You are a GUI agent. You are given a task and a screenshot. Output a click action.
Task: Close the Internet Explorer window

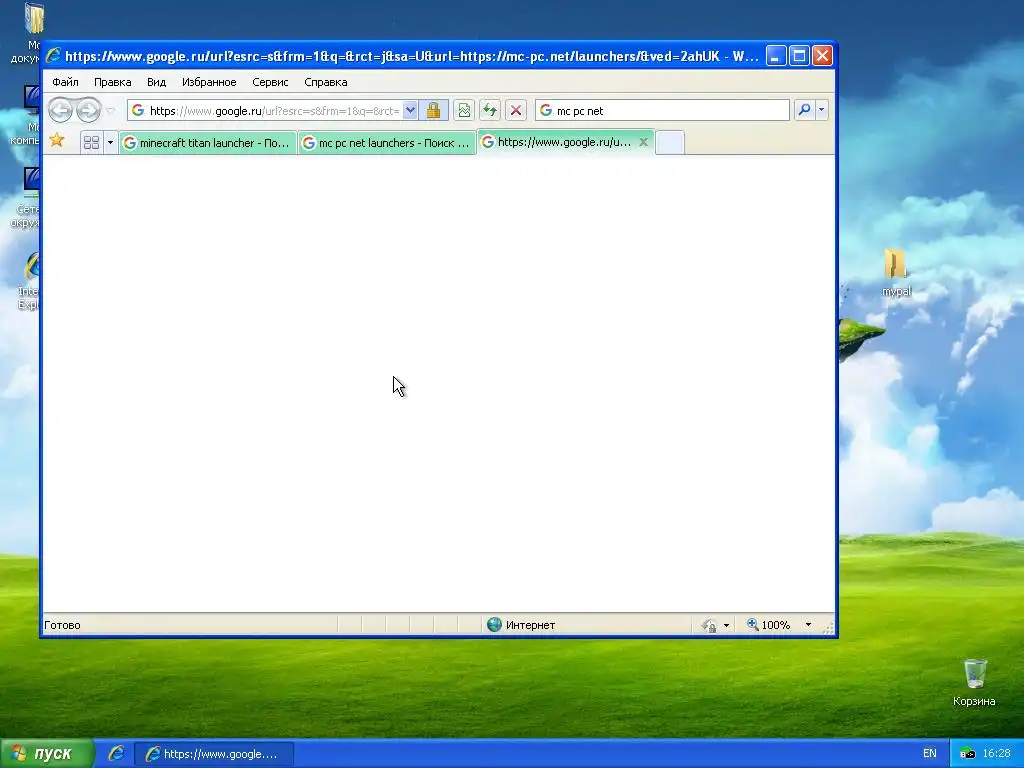822,56
